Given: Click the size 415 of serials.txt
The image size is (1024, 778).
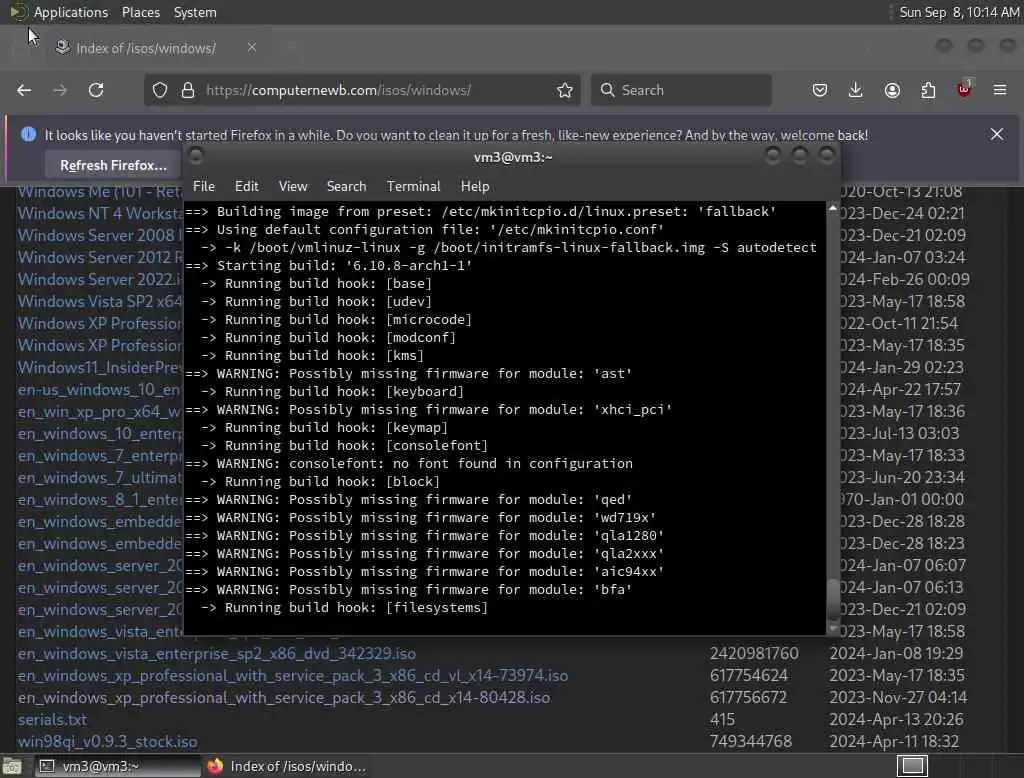Looking at the screenshot, I should coord(722,719).
